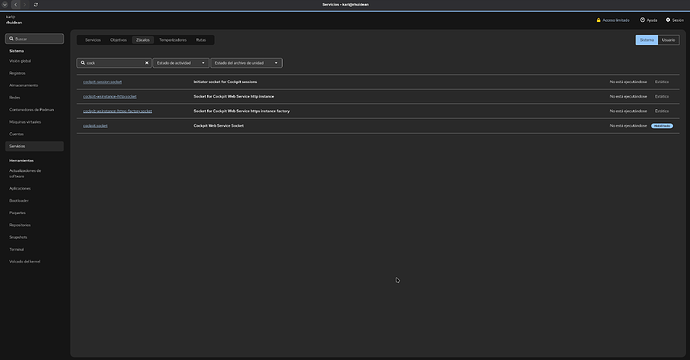The height and width of the screenshot is (360, 690).
Task: Open Máquinas virtuales in the sidebar
Action: pos(34,122)
